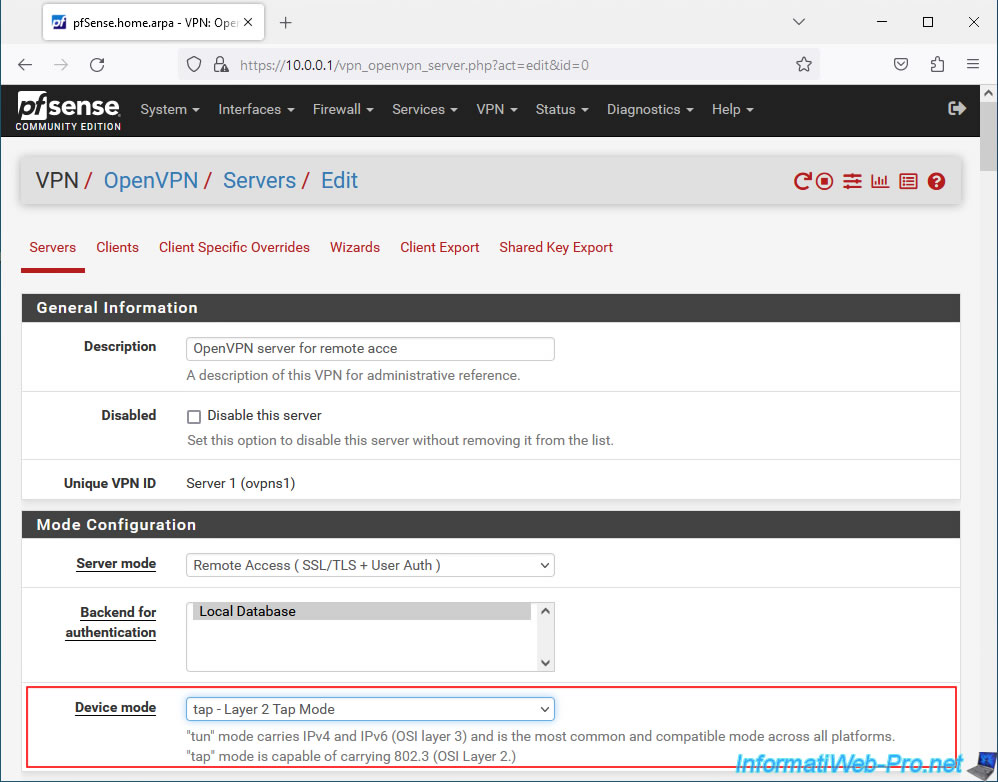
Task: Click the Description text field
Action: coord(370,349)
